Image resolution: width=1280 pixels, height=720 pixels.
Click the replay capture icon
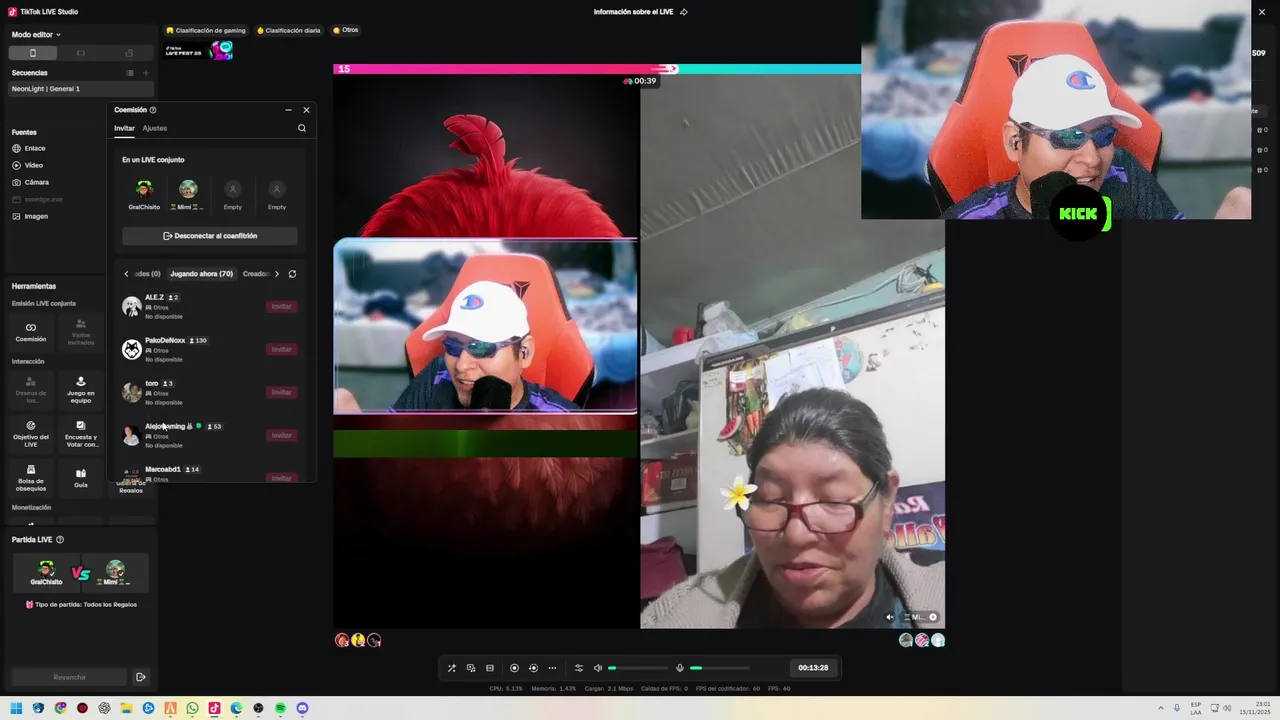[533, 668]
